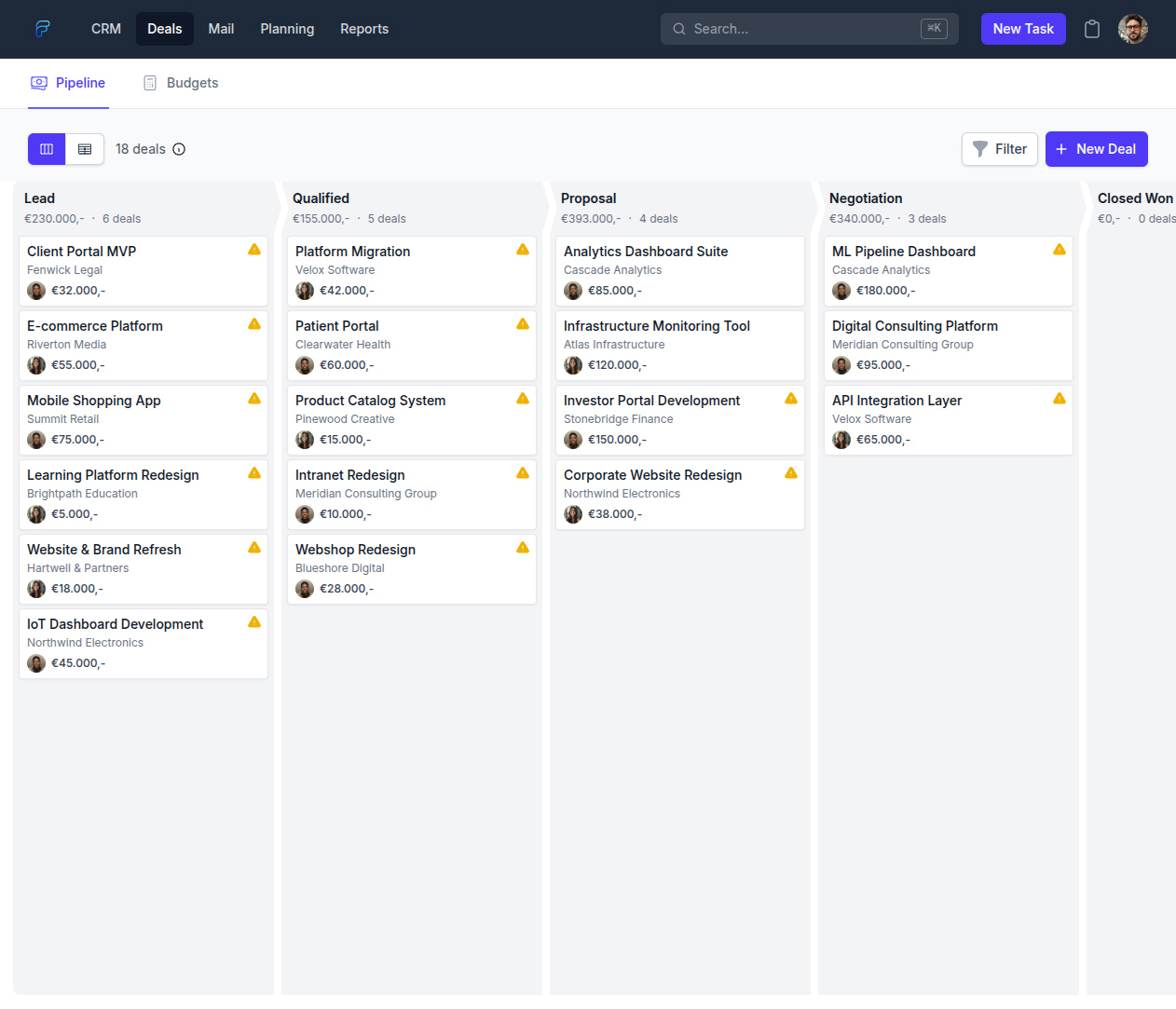This screenshot has height=1009, width=1176.
Task: Click the info icon beside the 18 deals count
Action: (178, 149)
